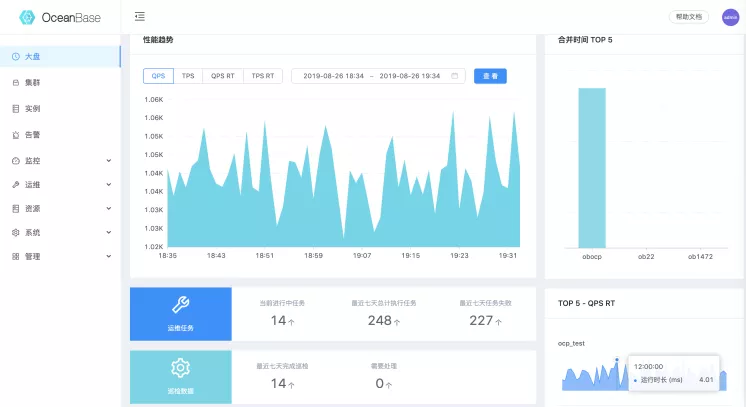
Task: Open 集群 from the sidebar
Action: click(x=60, y=82)
